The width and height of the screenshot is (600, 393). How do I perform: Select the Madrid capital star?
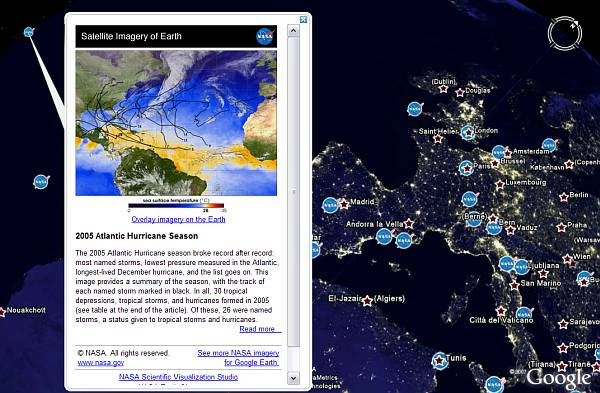click(x=344, y=204)
